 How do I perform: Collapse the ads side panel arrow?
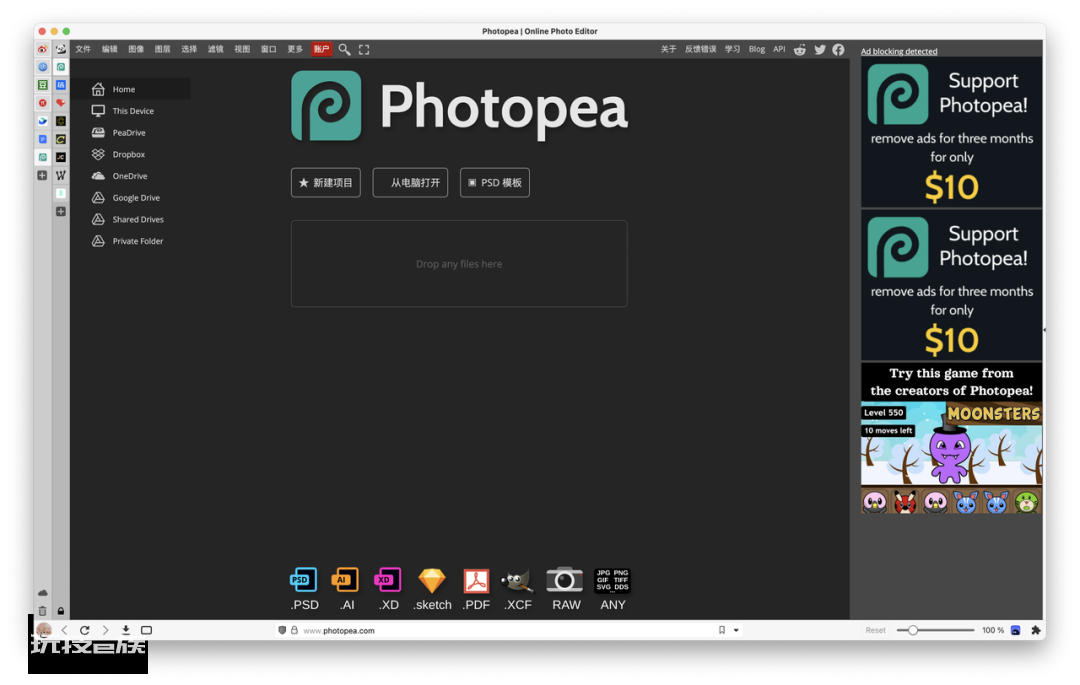(x=1044, y=330)
